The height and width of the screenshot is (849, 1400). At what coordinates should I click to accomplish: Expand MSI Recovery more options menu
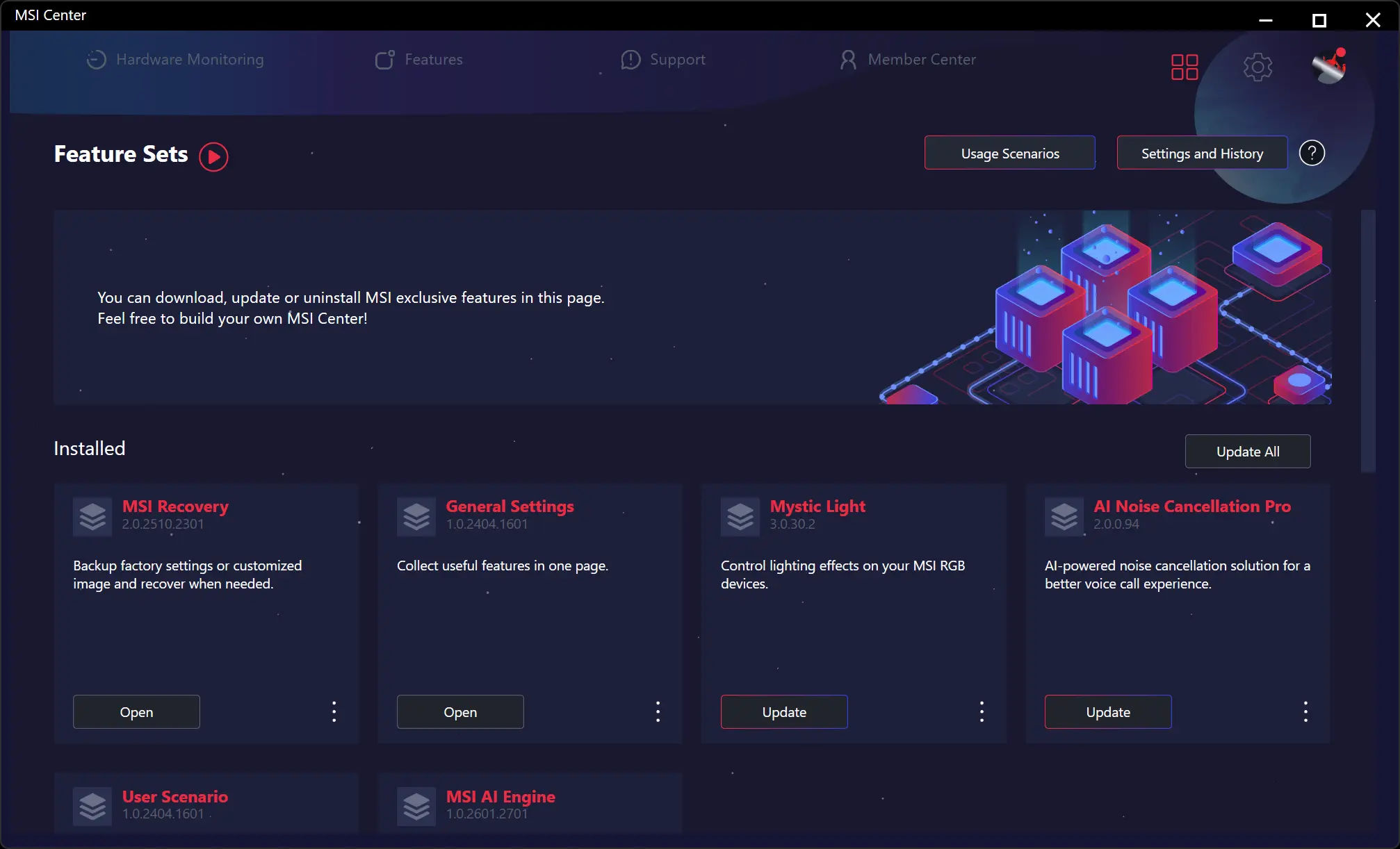pyautogui.click(x=334, y=711)
